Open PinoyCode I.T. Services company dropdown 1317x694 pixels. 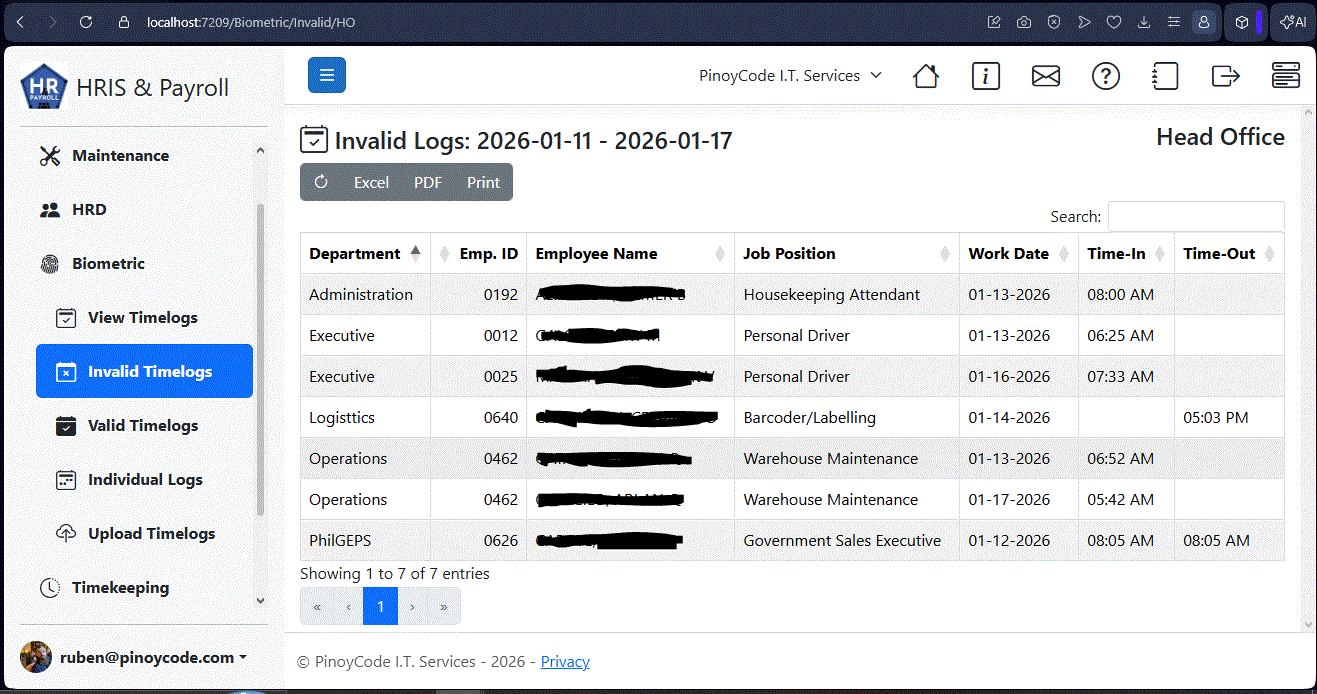(x=790, y=76)
